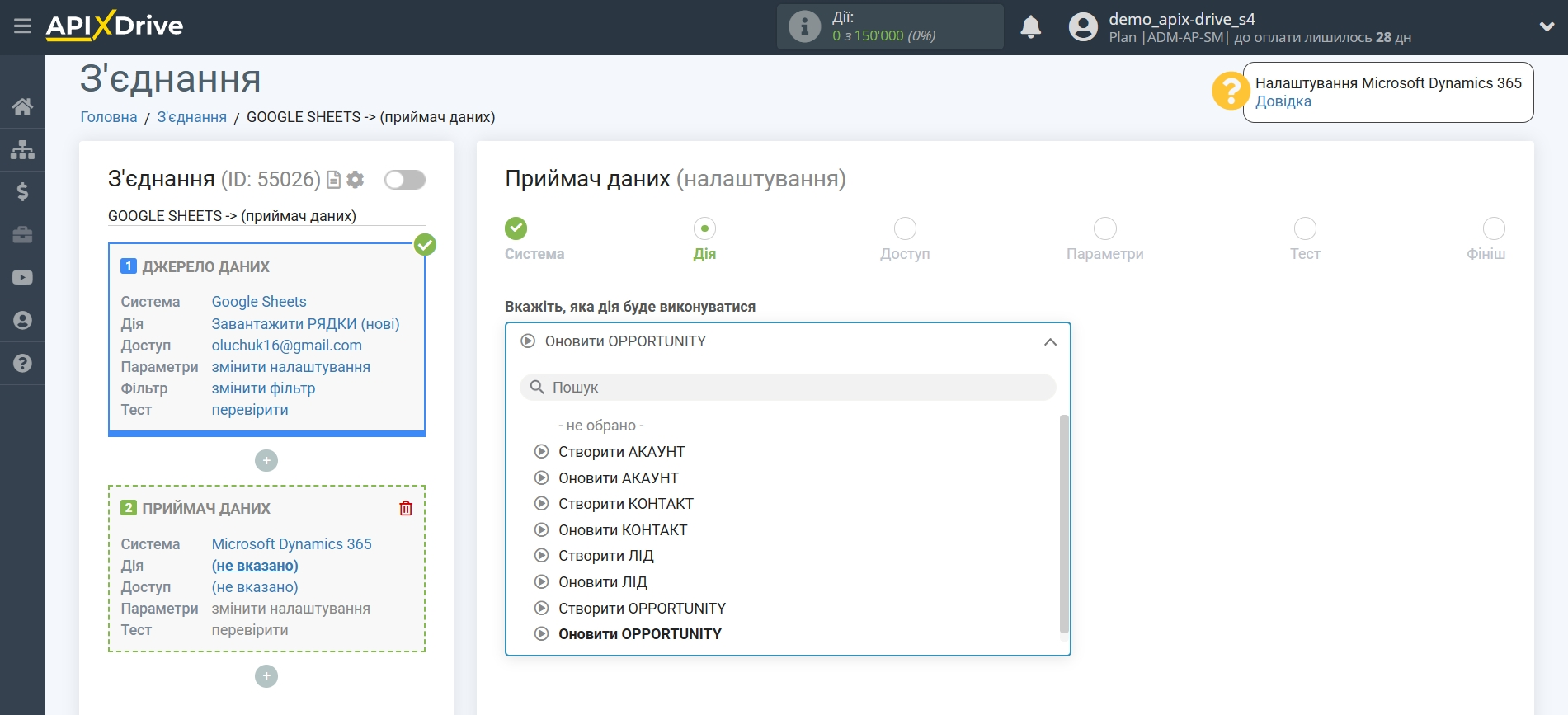The width and height of the screenshot is (1568, 715).
Task: Click oluchuk16@gmail.com access link
Action: 287,346
